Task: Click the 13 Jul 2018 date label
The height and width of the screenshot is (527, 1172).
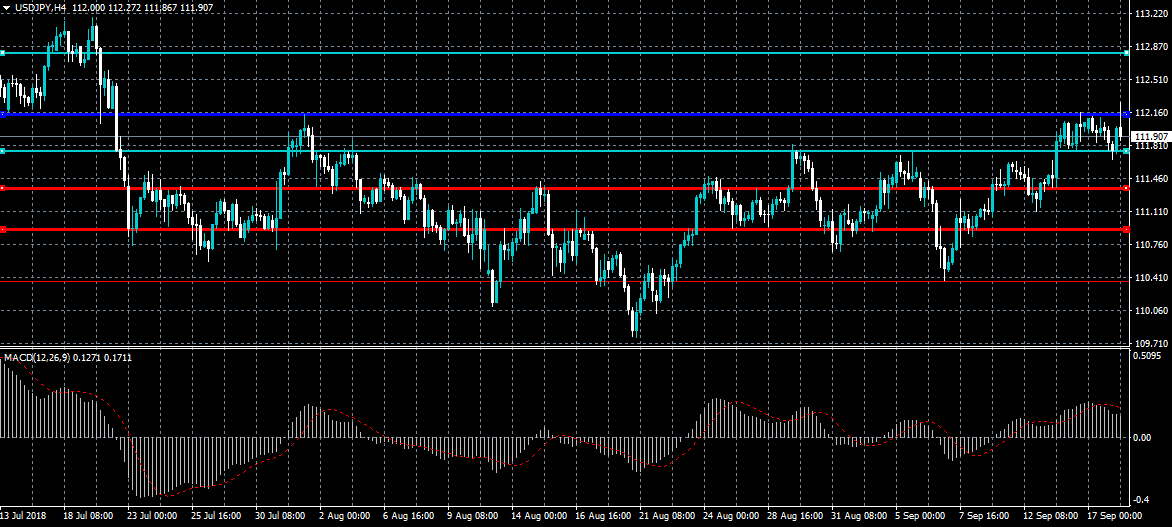Action: coord(23,517)
